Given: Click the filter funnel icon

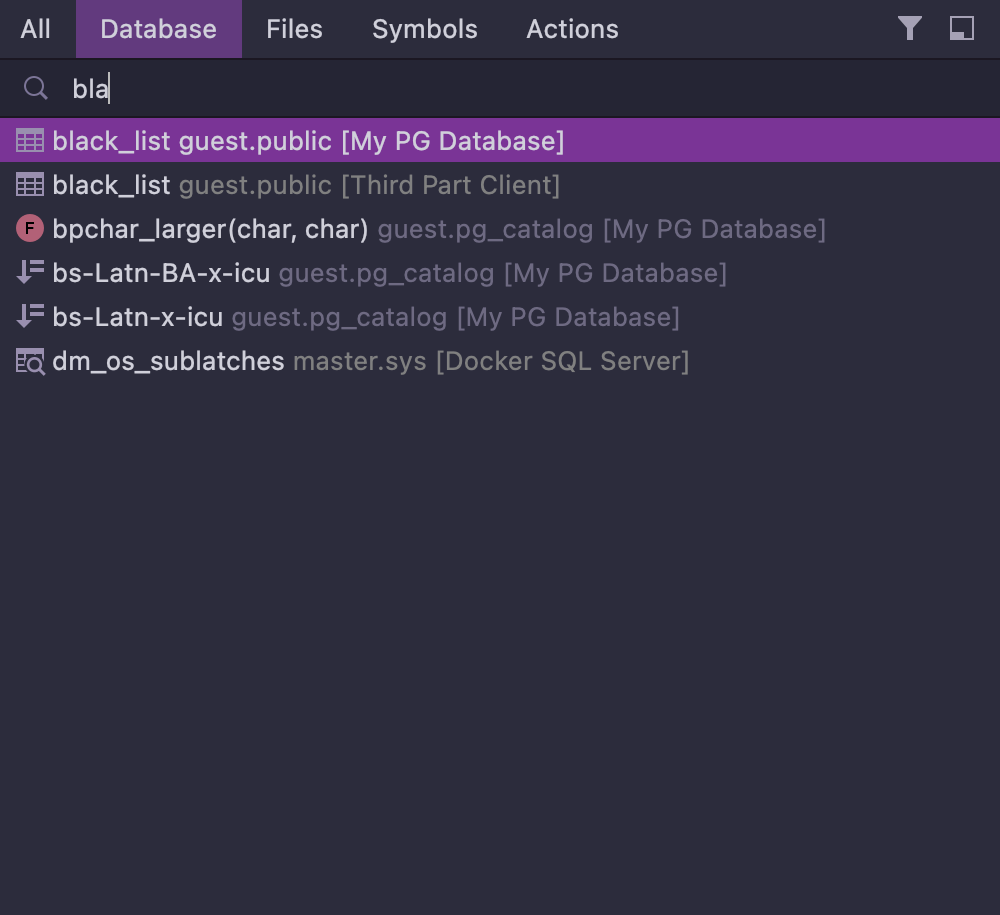Looking at the screenshot, I should point(909,28).
